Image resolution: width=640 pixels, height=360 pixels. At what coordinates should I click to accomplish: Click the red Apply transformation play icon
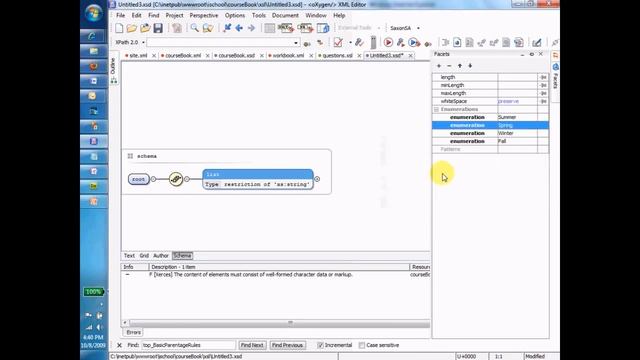pos(388,42)
